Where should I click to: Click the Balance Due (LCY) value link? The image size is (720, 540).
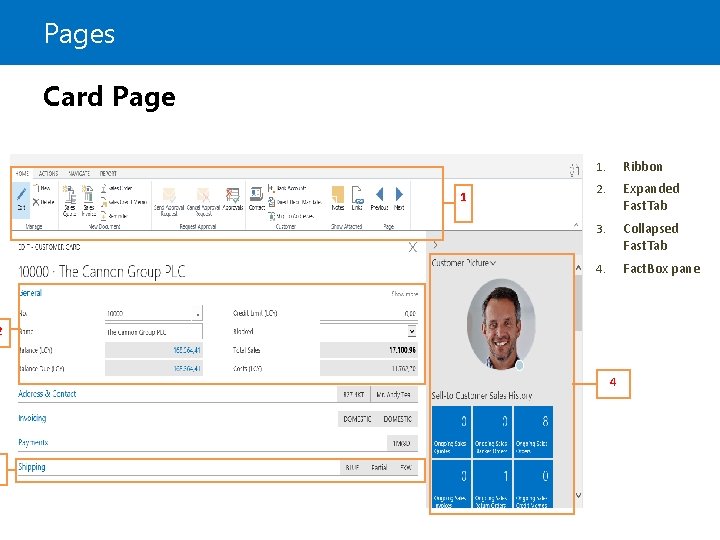click(x=186, y=368)
